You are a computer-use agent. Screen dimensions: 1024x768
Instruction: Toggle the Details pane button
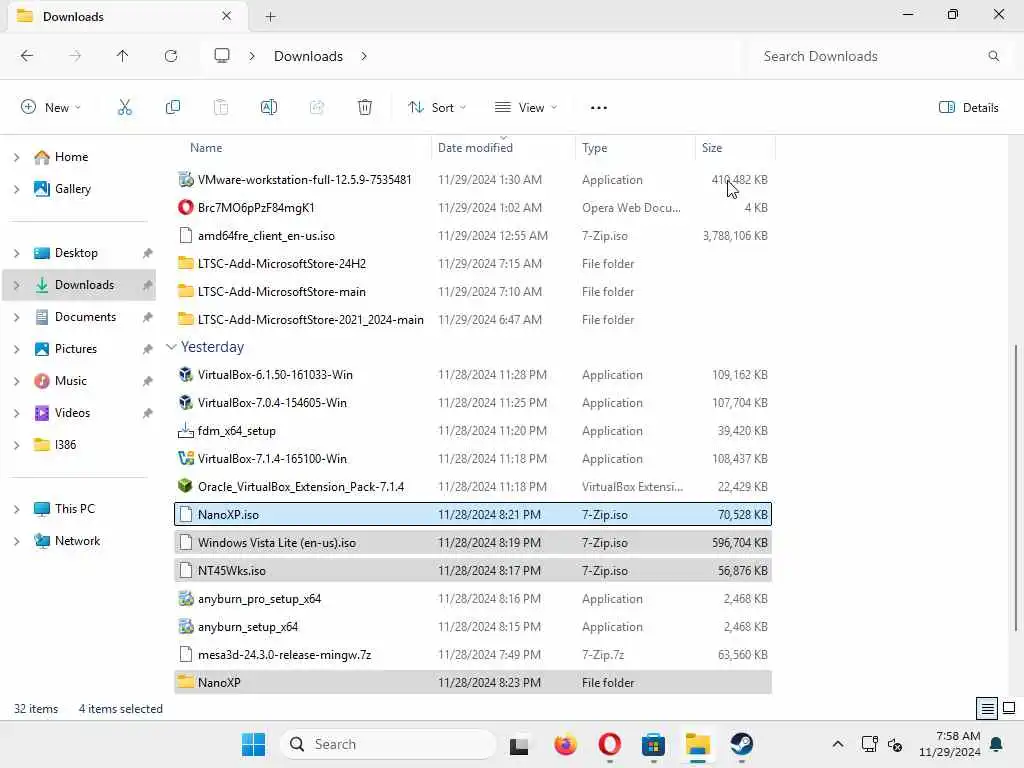[x=968, y=108]
